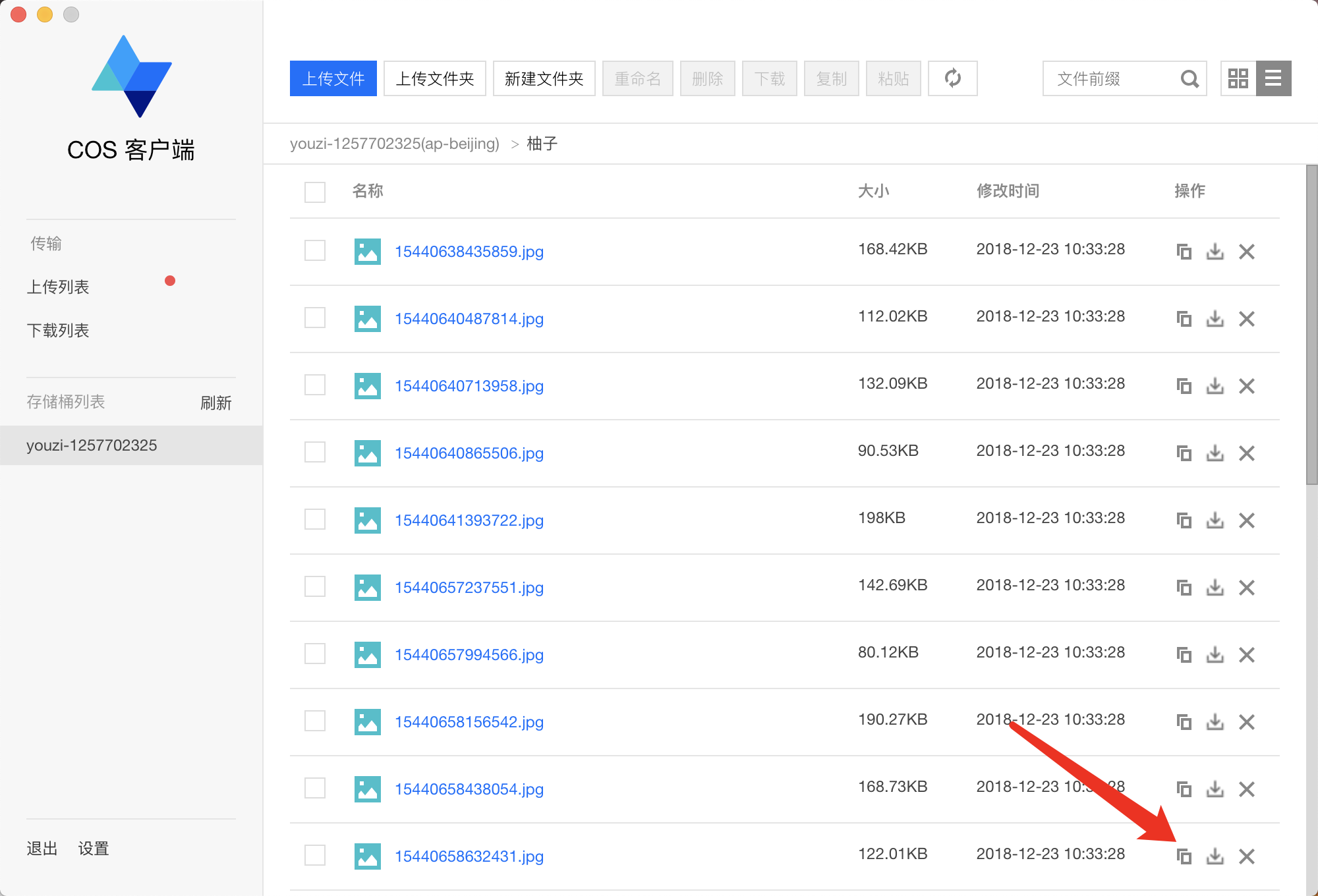Copy link for 15440638435859.jpg
Screen dimensions: 1318x896
point(1184,252)
